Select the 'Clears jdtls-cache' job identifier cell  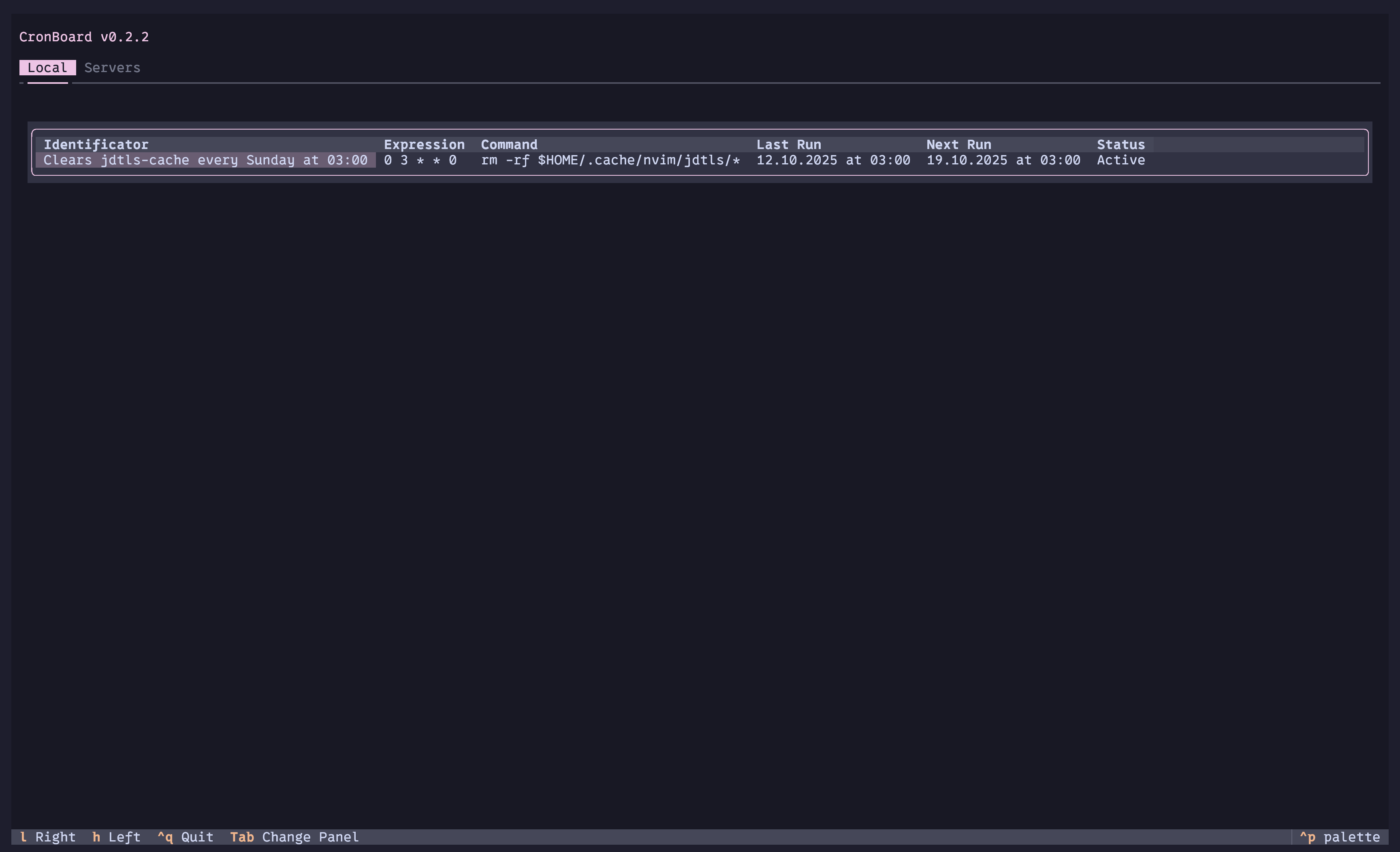[205, 160]
